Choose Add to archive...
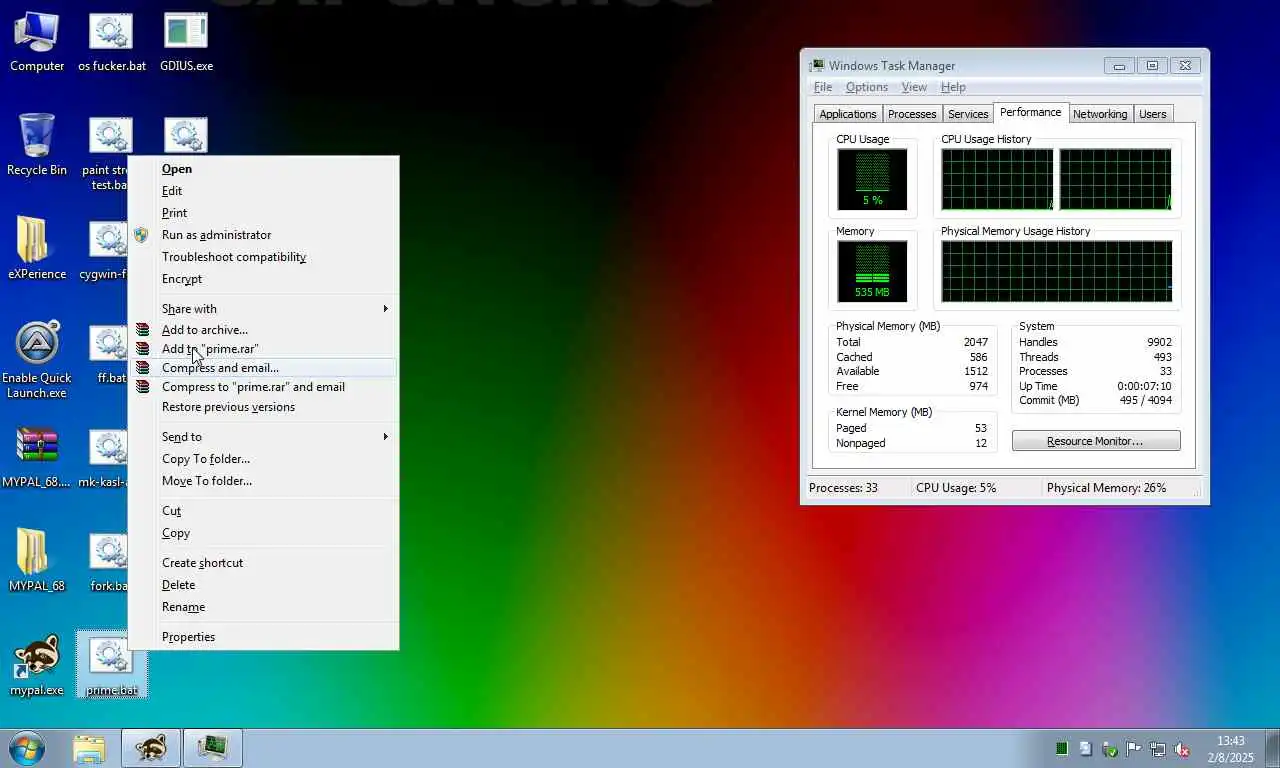This screenshot has width=1280, height=768. click(264, 330)
